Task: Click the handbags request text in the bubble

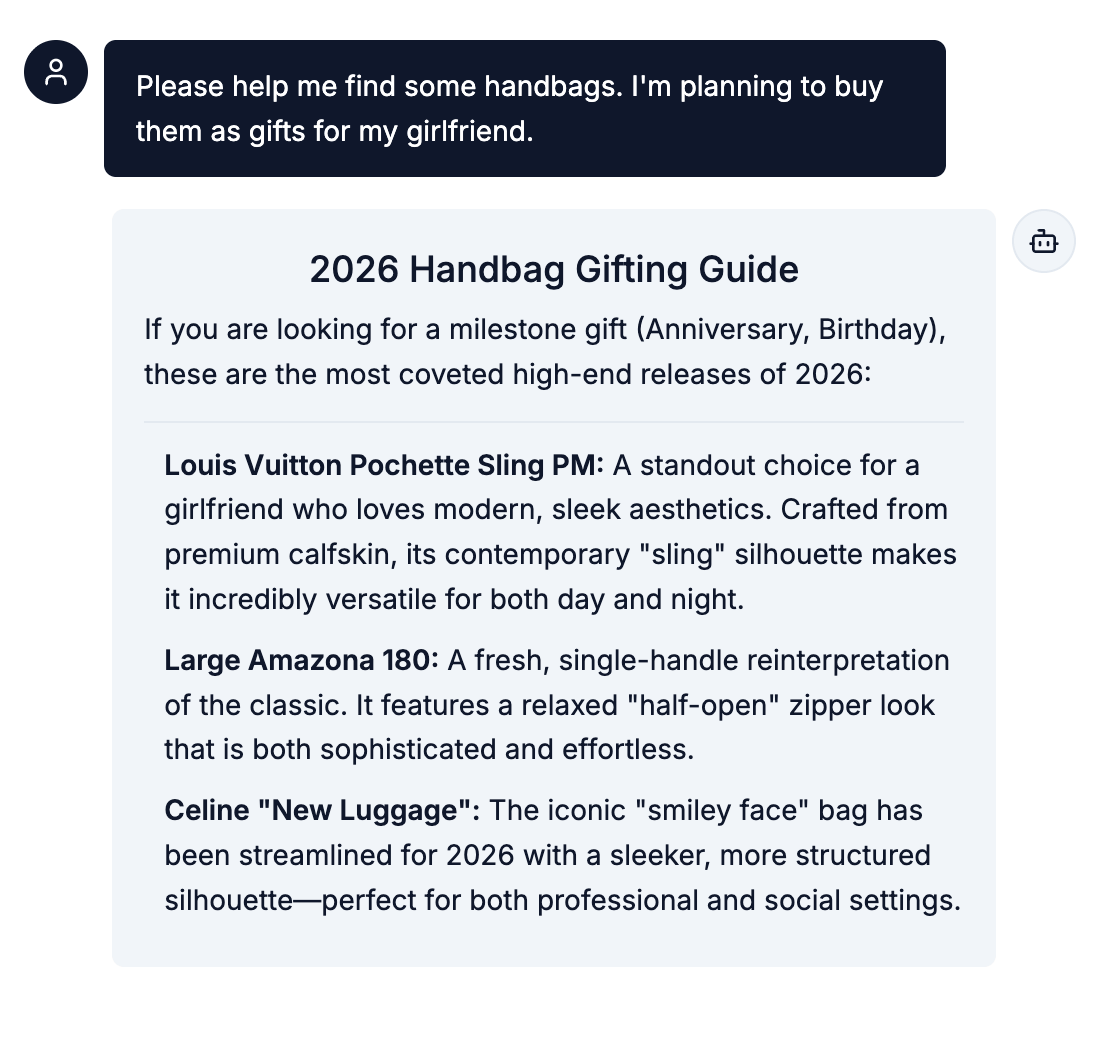Action: (x=509, y=108)
